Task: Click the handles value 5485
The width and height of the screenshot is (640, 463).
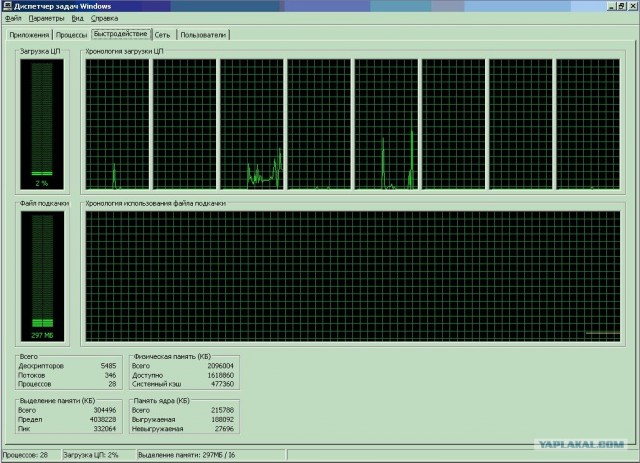Action: 108,366
